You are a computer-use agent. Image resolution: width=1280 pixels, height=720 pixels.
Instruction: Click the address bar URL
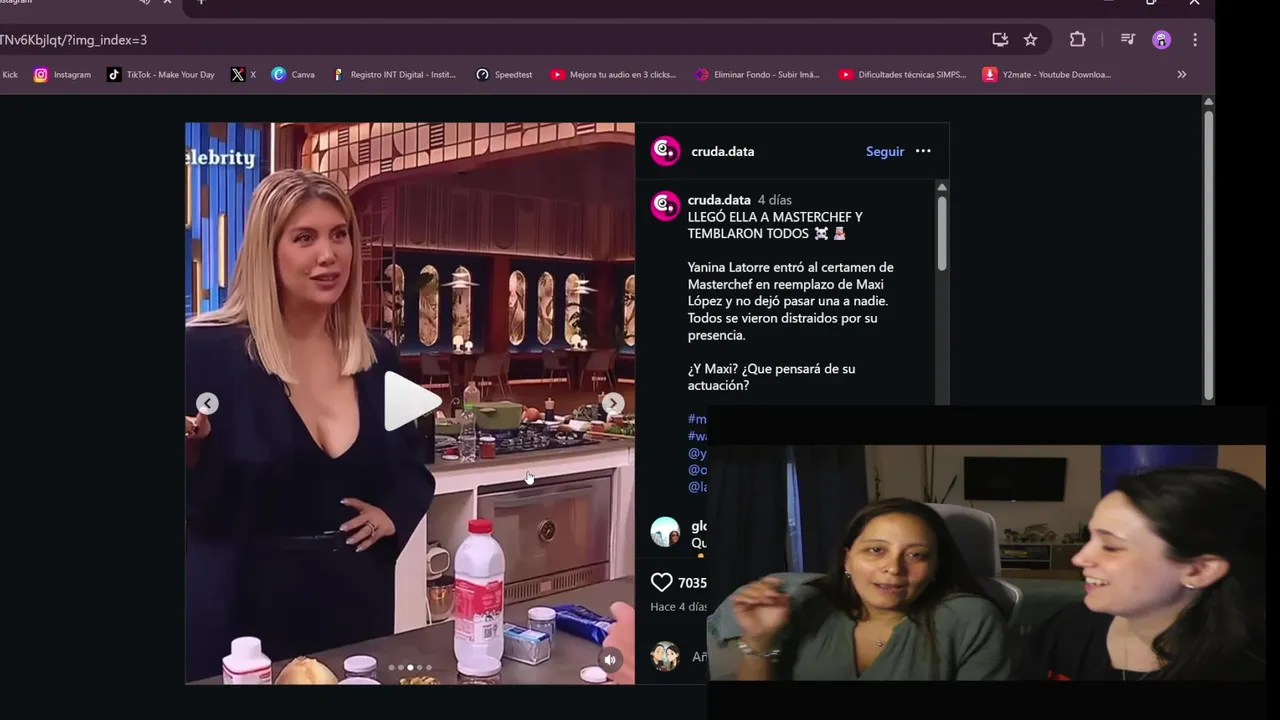(74, 40)
